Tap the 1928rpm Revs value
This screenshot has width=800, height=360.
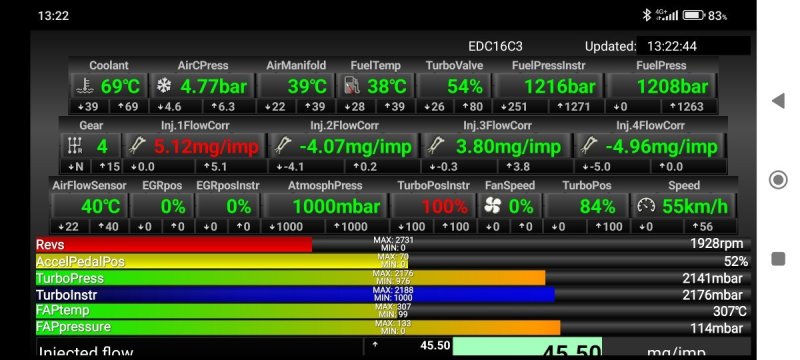coord(716,244)
